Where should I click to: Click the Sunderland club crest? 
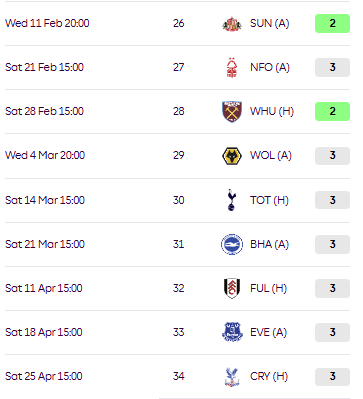tap(232, 23)
